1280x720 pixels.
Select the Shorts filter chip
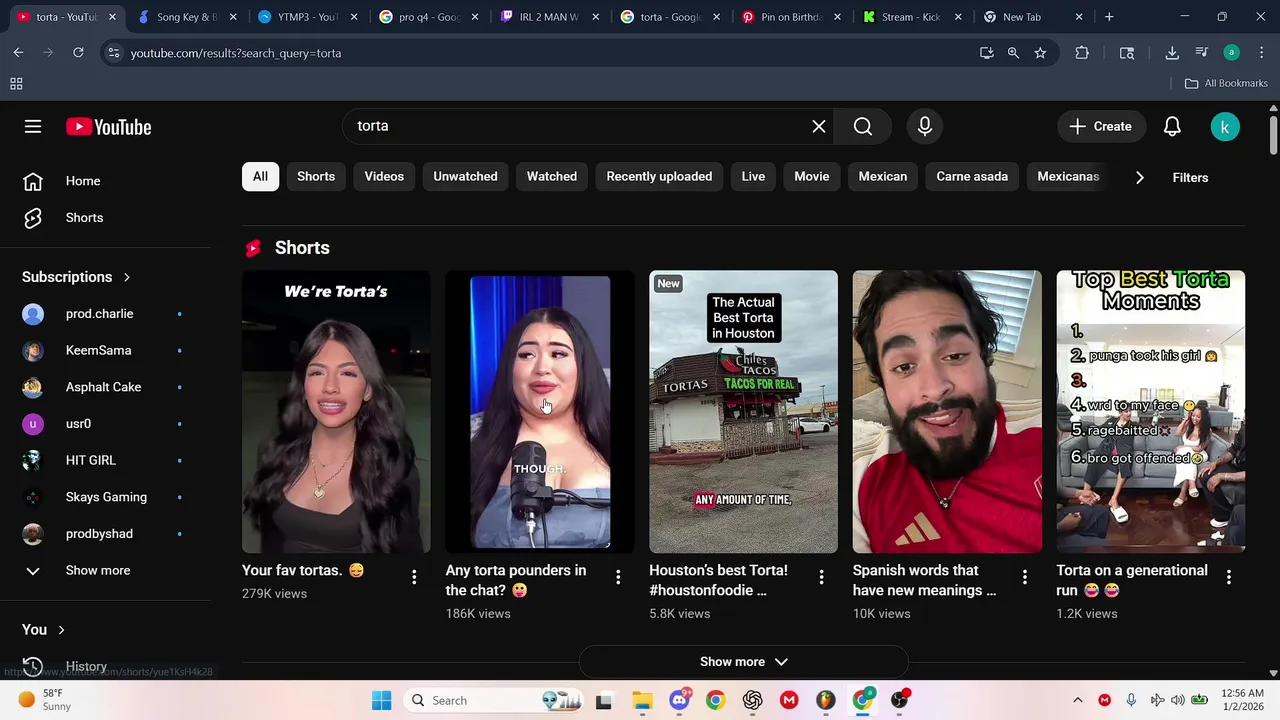[x=316, y=176]
